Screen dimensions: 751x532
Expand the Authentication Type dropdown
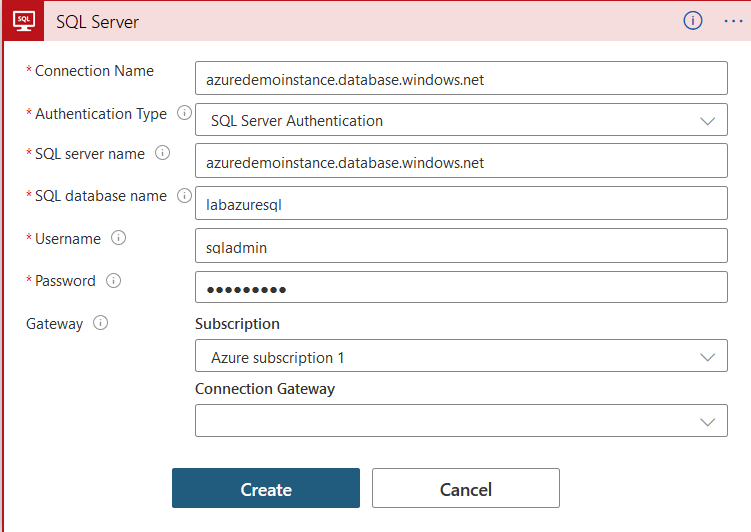pos(461,120)
